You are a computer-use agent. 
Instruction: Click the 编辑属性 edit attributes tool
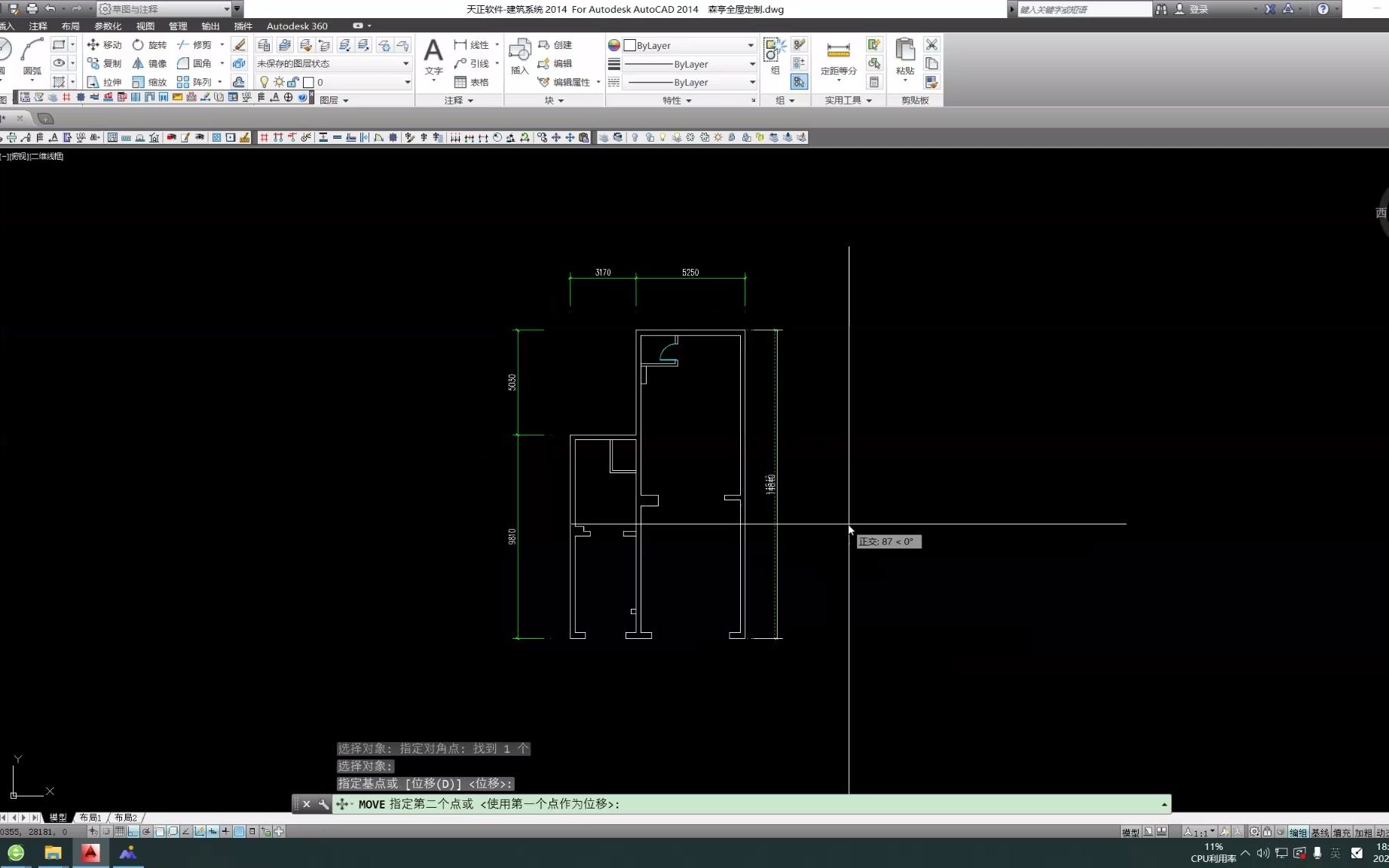click(x=564, y=82)
